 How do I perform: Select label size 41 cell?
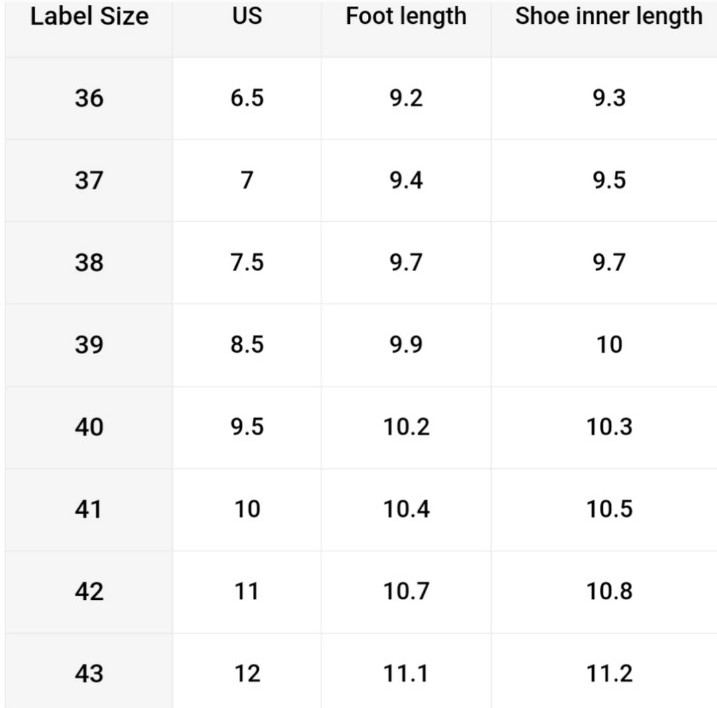[x=89, y=510]
